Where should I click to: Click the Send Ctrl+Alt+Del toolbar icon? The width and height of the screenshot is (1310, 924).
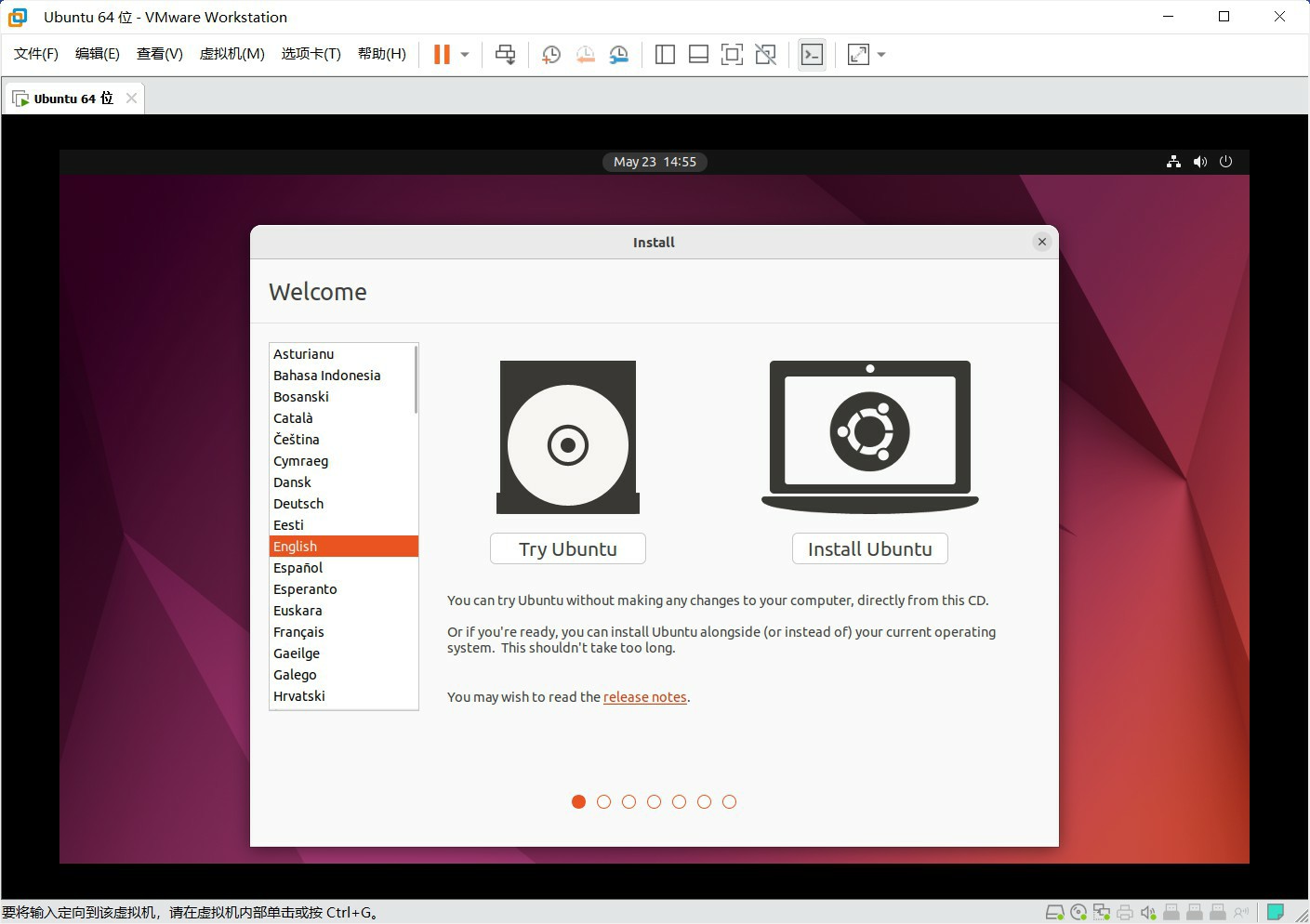pyautogui.click(x=505, y=55)
